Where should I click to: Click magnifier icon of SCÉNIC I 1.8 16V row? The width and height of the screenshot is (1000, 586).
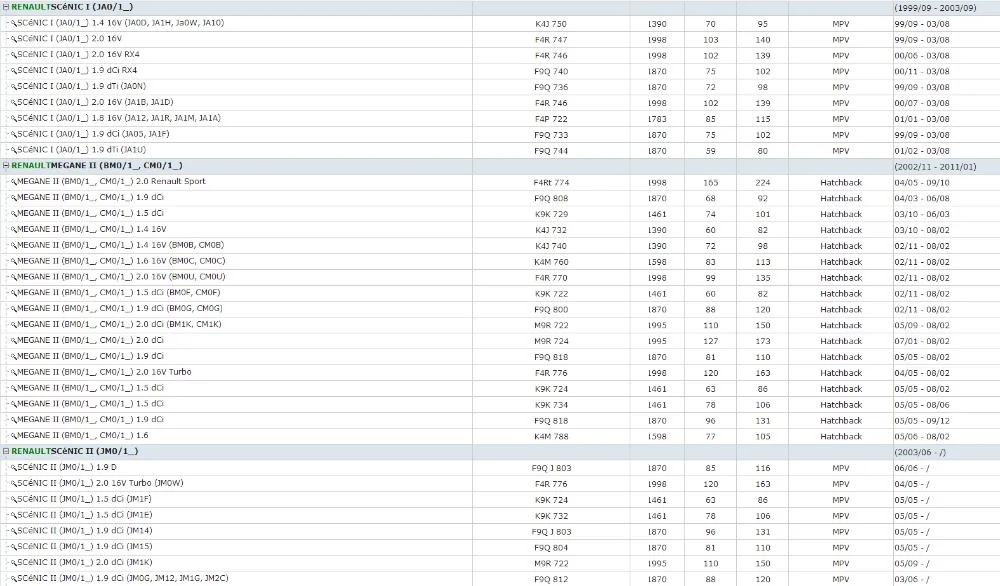point(13,119)
